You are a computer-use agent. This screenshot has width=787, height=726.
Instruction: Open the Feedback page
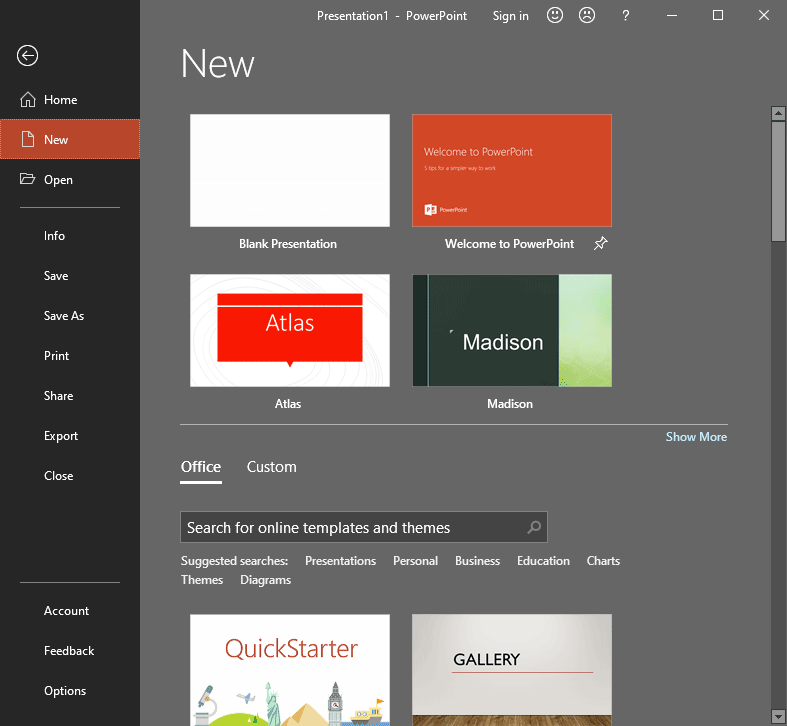[x=69, y=651]
